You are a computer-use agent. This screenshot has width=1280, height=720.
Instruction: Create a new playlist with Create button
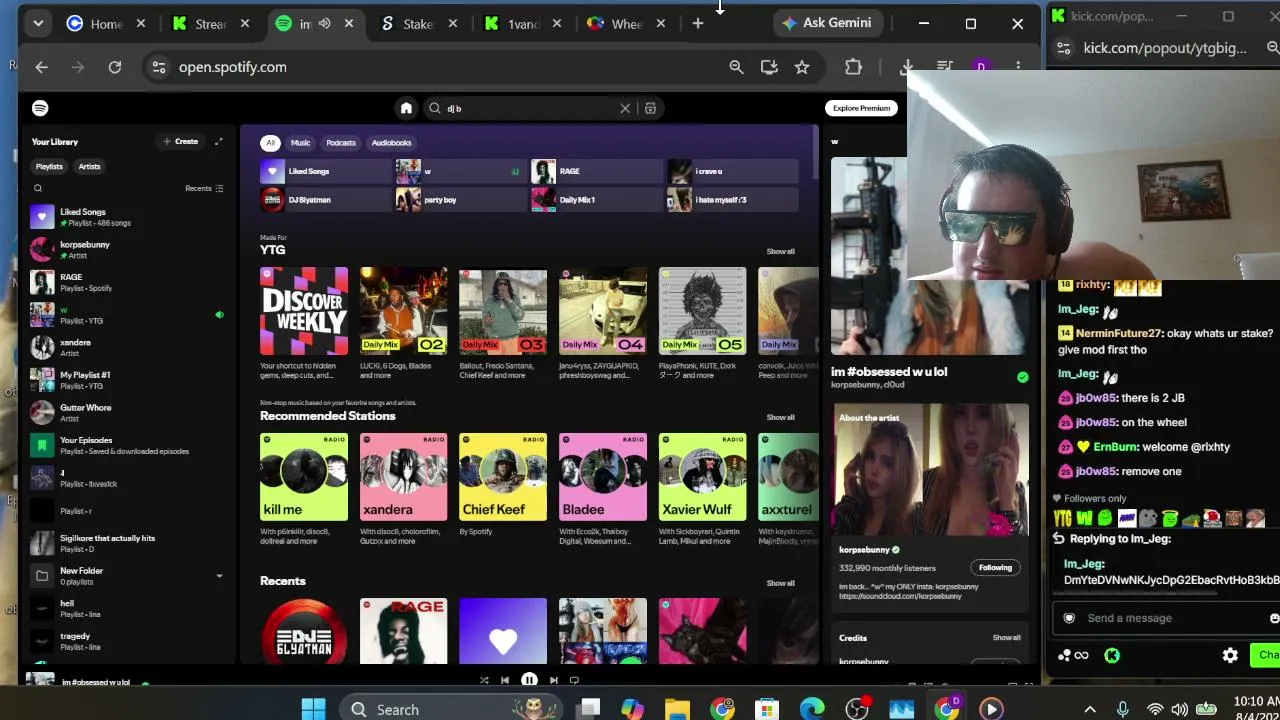tap(181, 141)
